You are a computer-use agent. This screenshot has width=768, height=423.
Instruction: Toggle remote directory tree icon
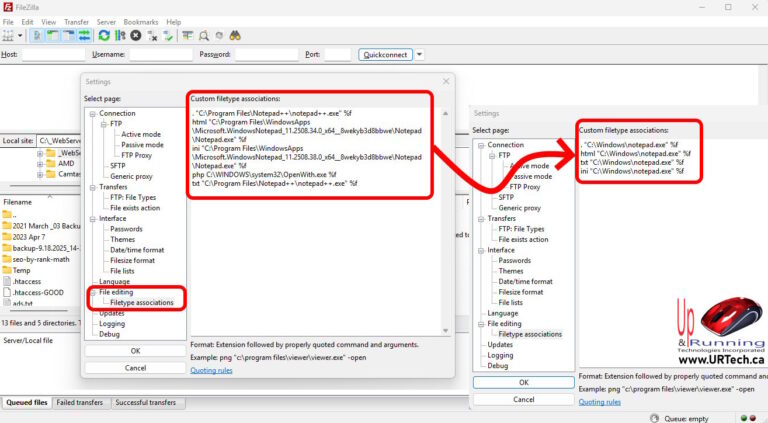[x=69, y=35]
